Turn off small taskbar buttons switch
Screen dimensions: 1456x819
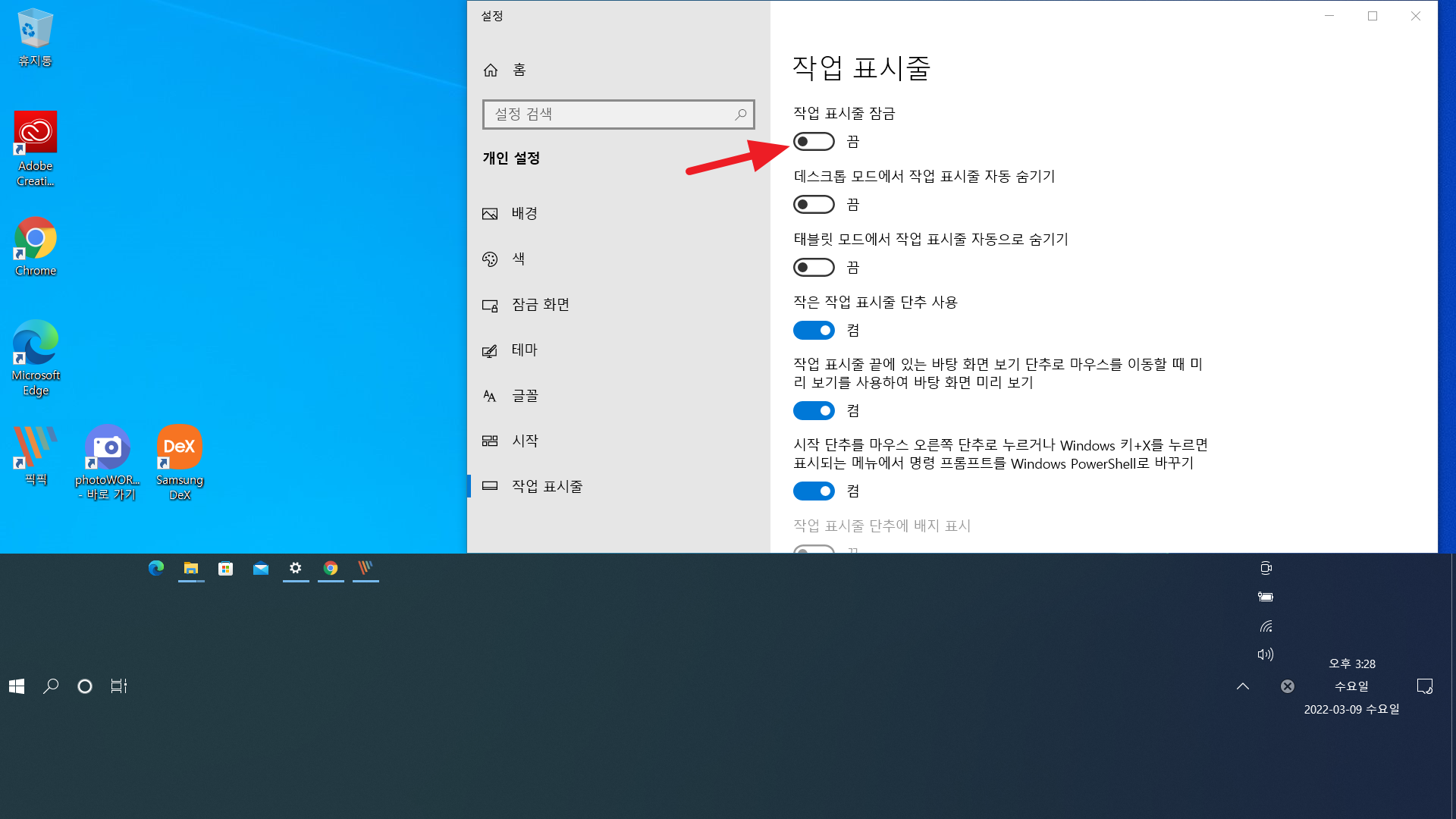tap(814, 331)
